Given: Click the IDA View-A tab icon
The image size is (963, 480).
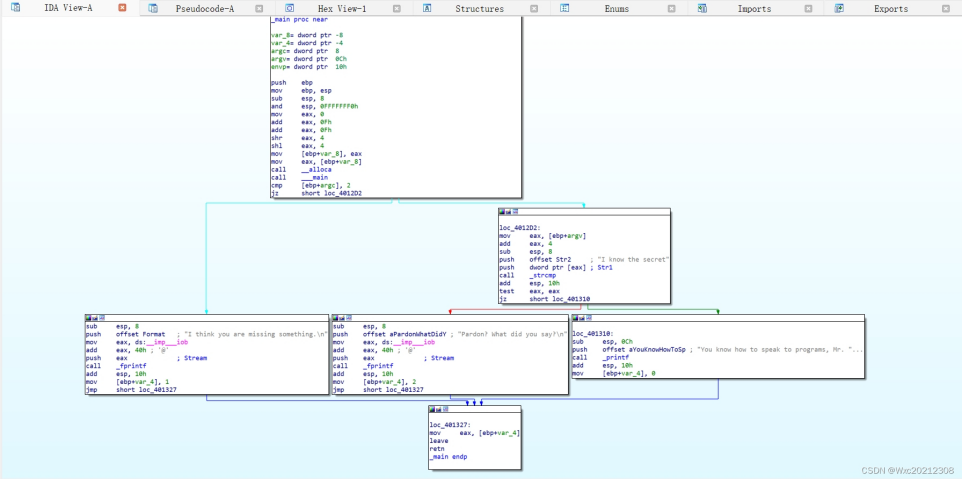Looking at the screenshot, I should [x=15, y=8].
